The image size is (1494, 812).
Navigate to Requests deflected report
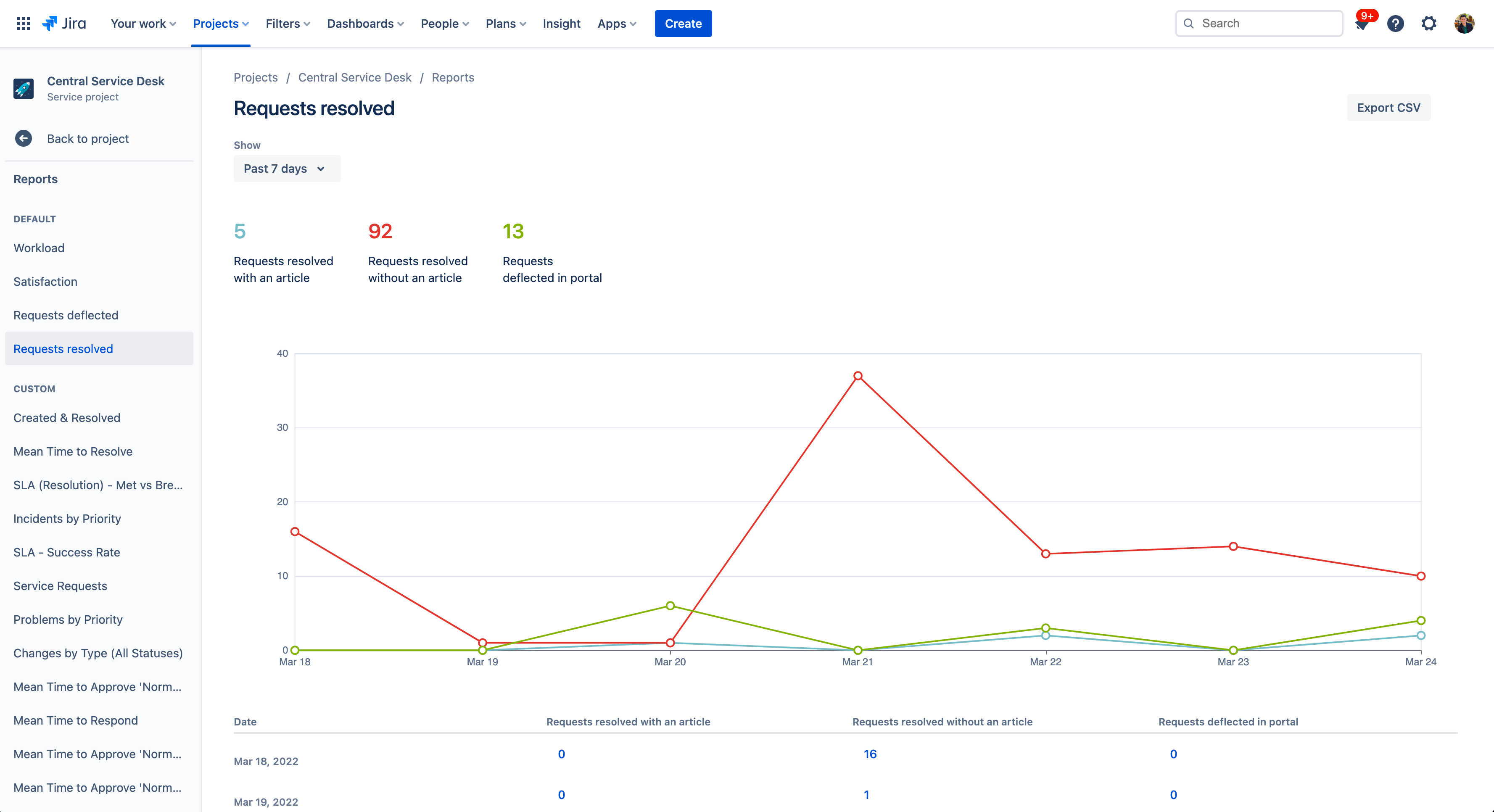66,315
